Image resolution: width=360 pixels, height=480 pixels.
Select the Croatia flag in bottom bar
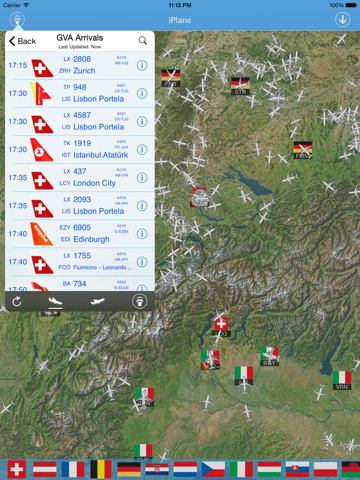pos(157,469)
